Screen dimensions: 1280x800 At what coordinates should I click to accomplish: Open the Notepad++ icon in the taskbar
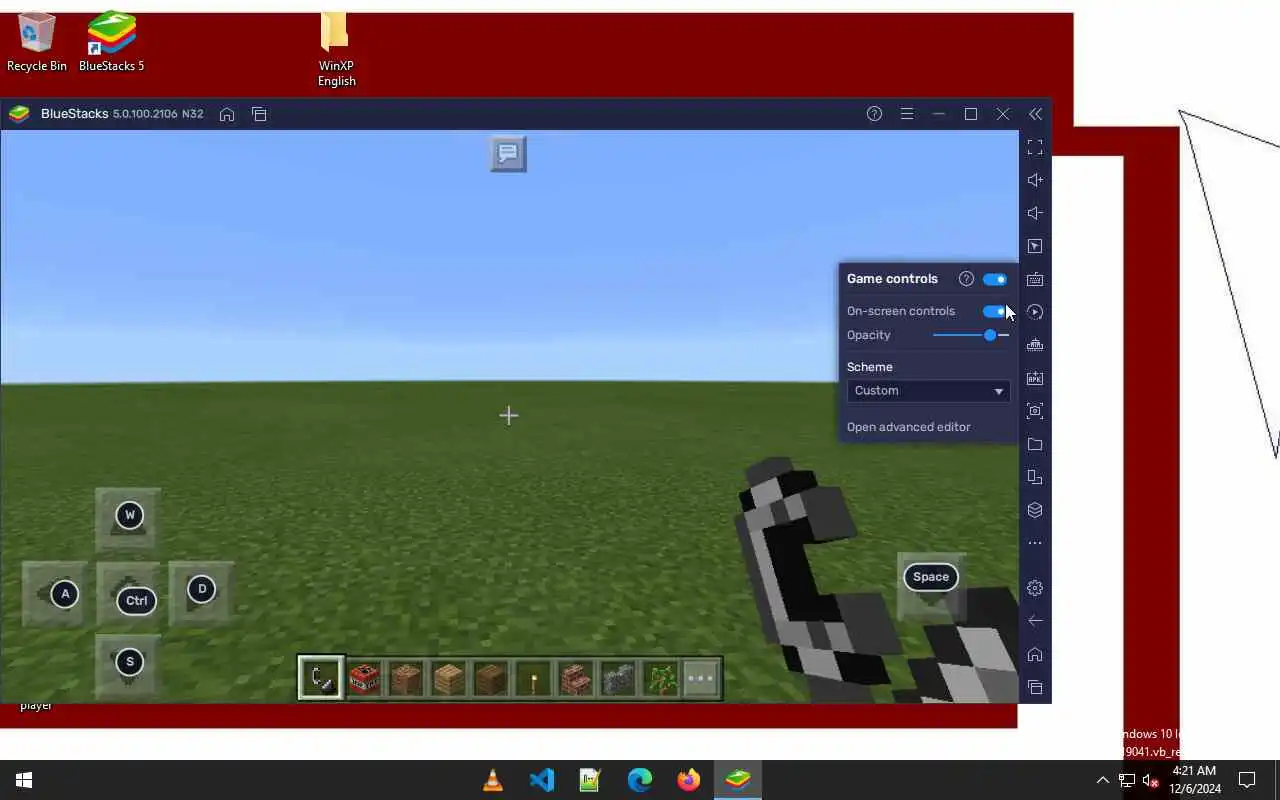591,780
